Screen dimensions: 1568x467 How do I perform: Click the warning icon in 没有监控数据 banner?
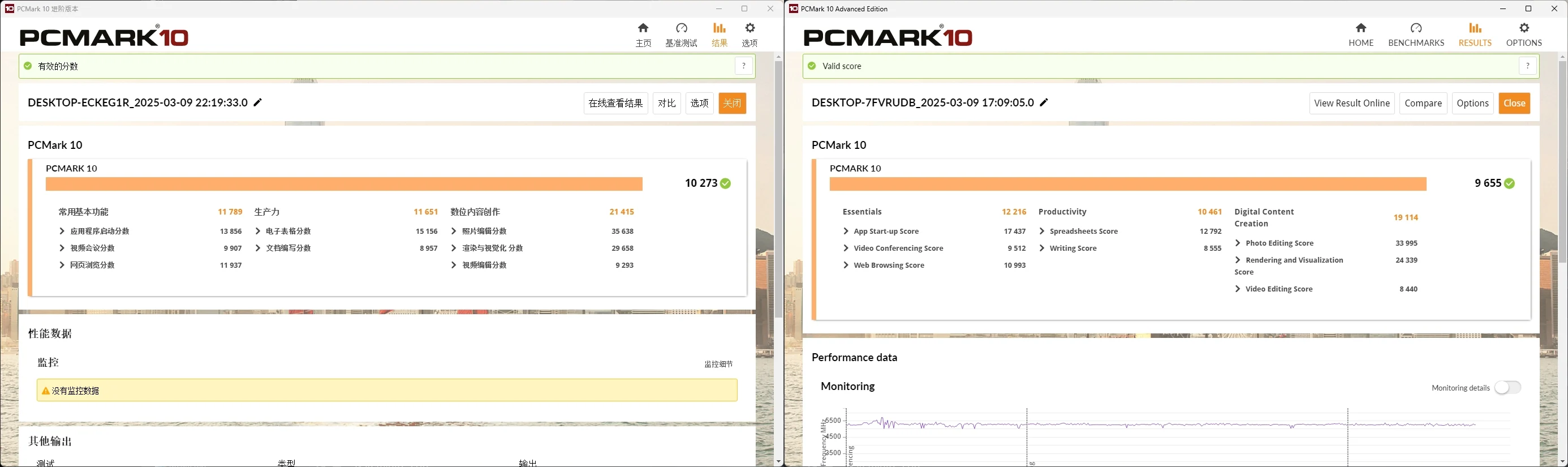(x=46, y=390)
